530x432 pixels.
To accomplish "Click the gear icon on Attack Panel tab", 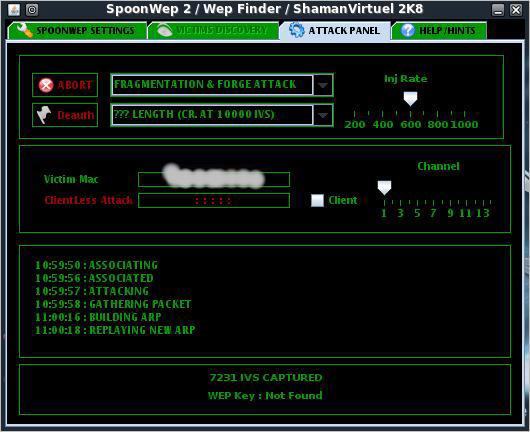I will pos(297,30).
